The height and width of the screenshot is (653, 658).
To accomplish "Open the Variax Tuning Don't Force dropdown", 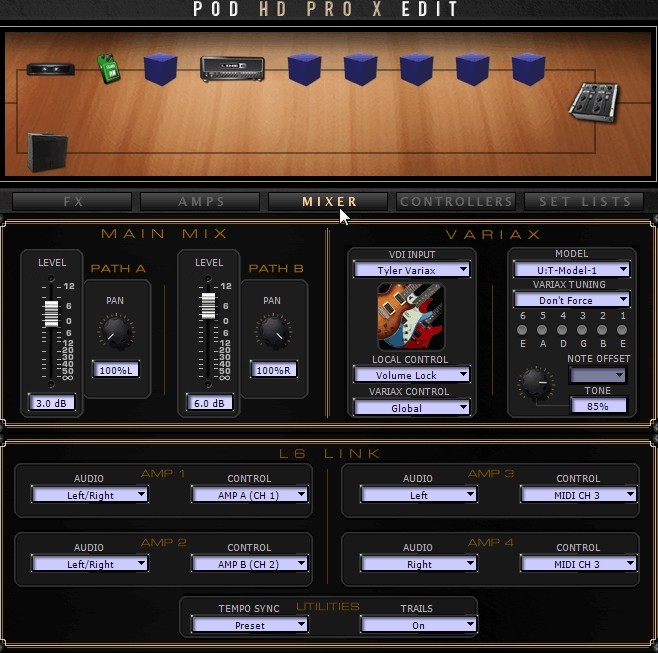I will [x=572, y=300].
